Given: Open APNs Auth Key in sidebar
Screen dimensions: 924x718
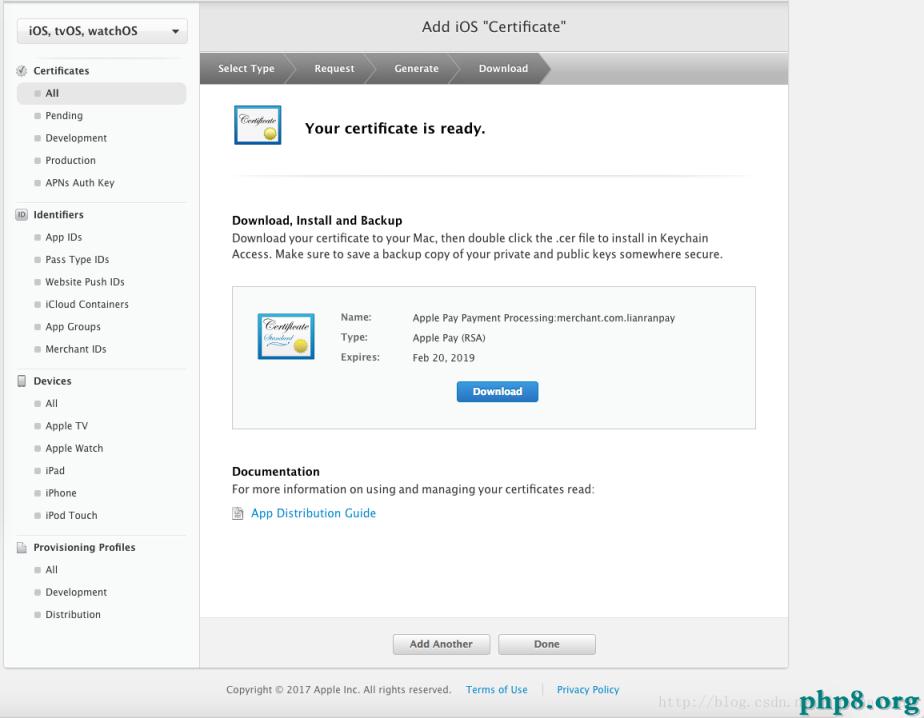Looking at the screenshot, I should pyautogui.click(x=80, y=183).
